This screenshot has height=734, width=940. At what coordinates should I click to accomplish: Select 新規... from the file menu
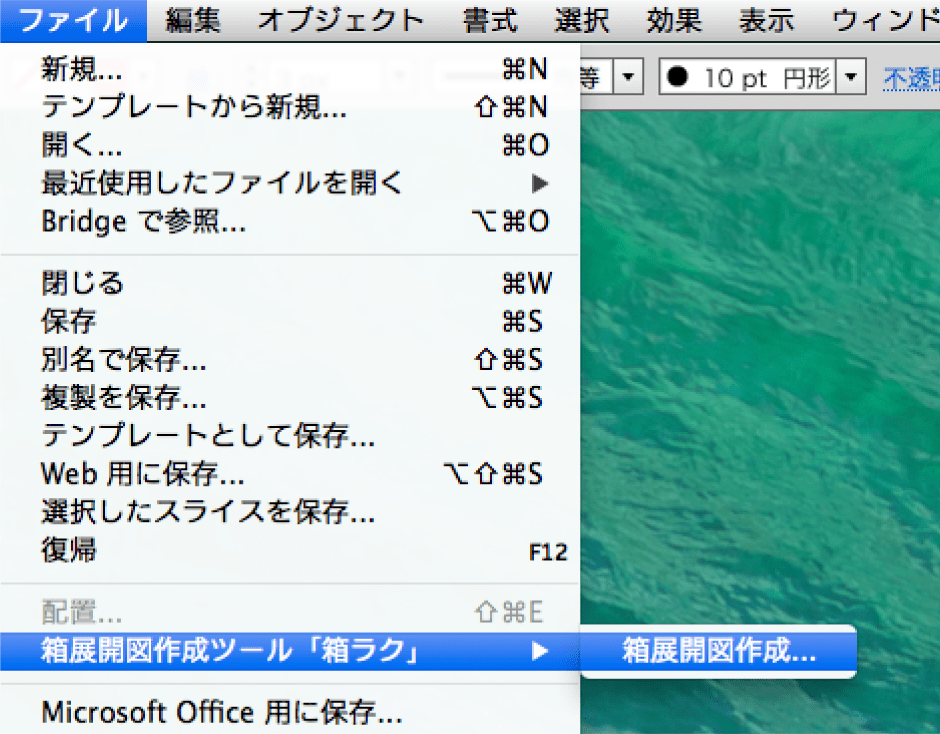point(83,68)
